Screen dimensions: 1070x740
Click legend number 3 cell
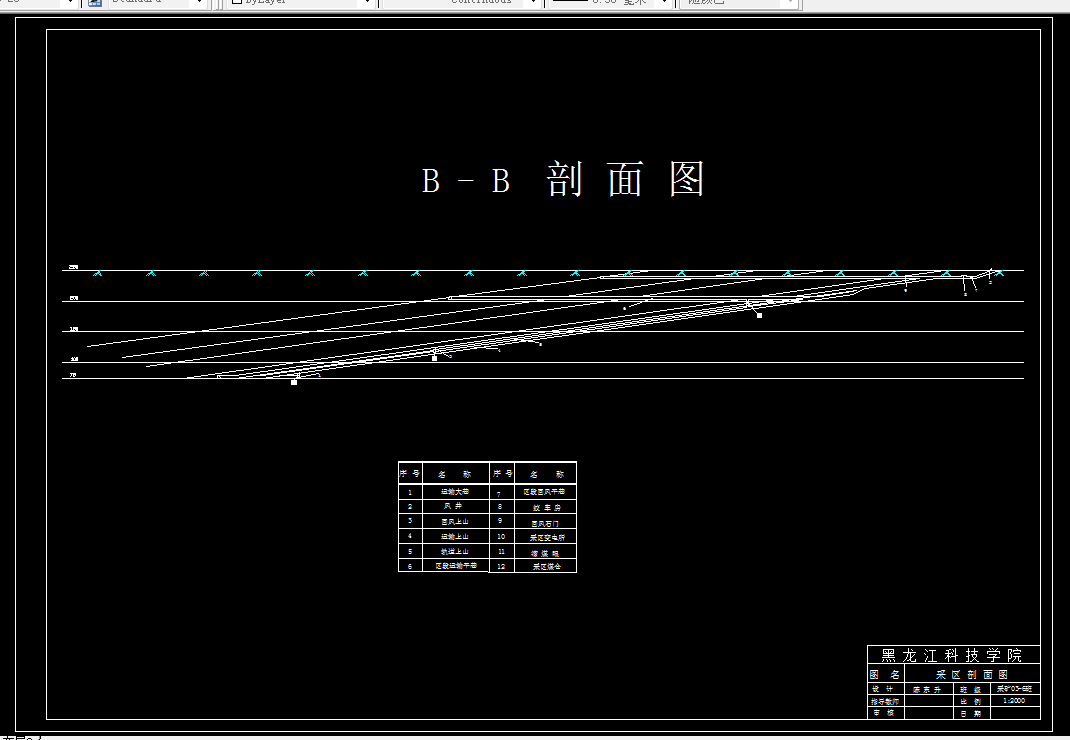coord(410,521)
